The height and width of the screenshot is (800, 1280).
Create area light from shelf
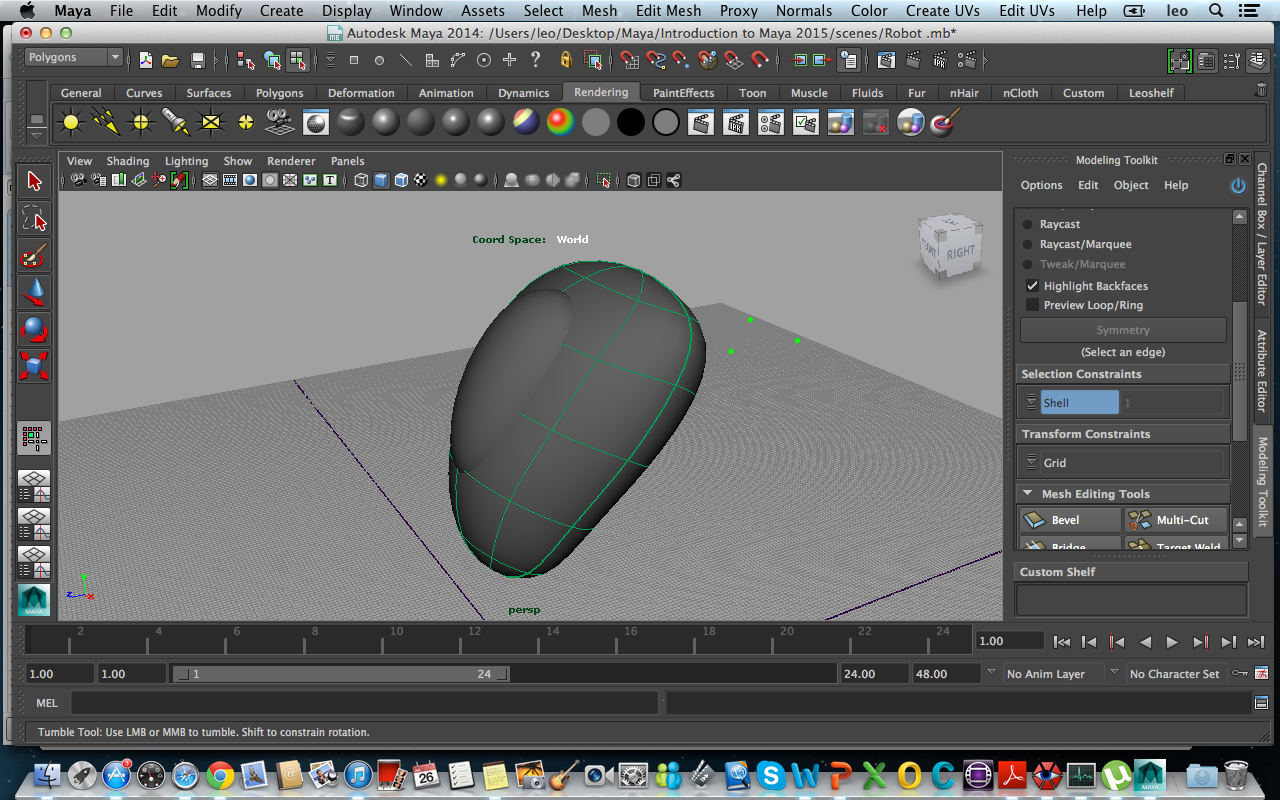point(210,123)
